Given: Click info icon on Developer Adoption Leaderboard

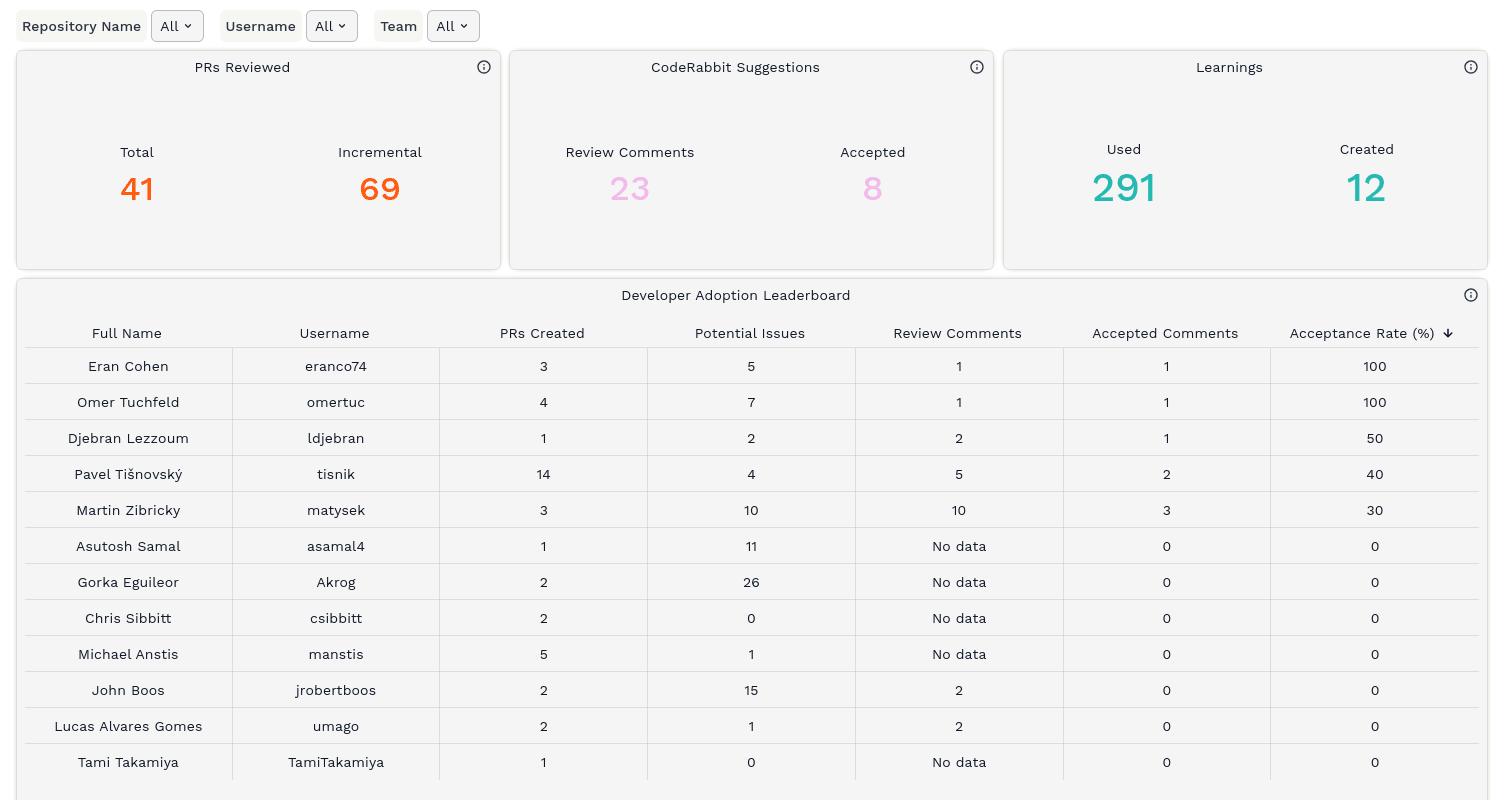Looking at the screenshot, I should [x=1471, y=295].
